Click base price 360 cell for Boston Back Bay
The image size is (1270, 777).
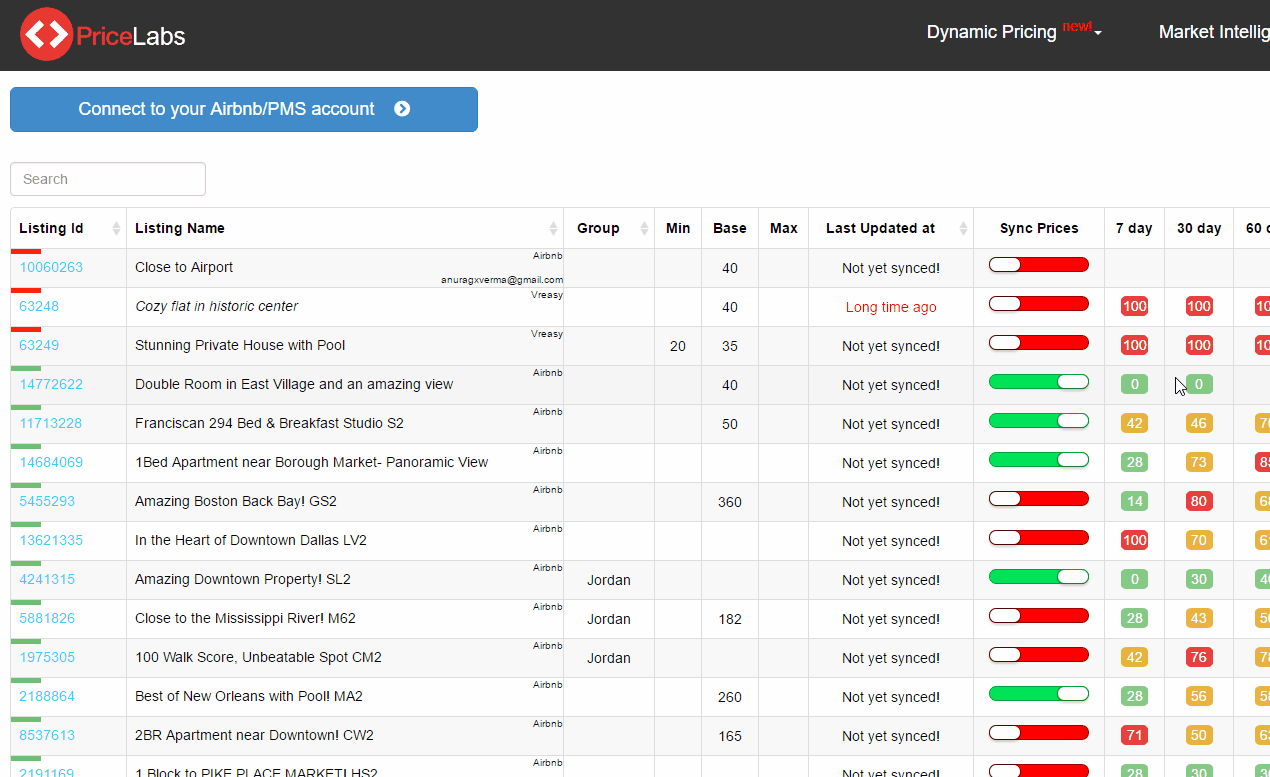pos(730,502)
